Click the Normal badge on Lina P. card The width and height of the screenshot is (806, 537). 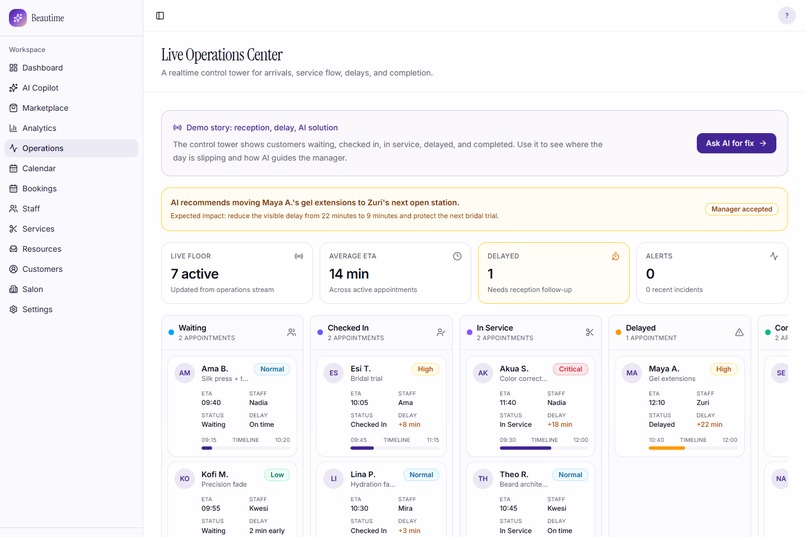click(x=421, y=475)
